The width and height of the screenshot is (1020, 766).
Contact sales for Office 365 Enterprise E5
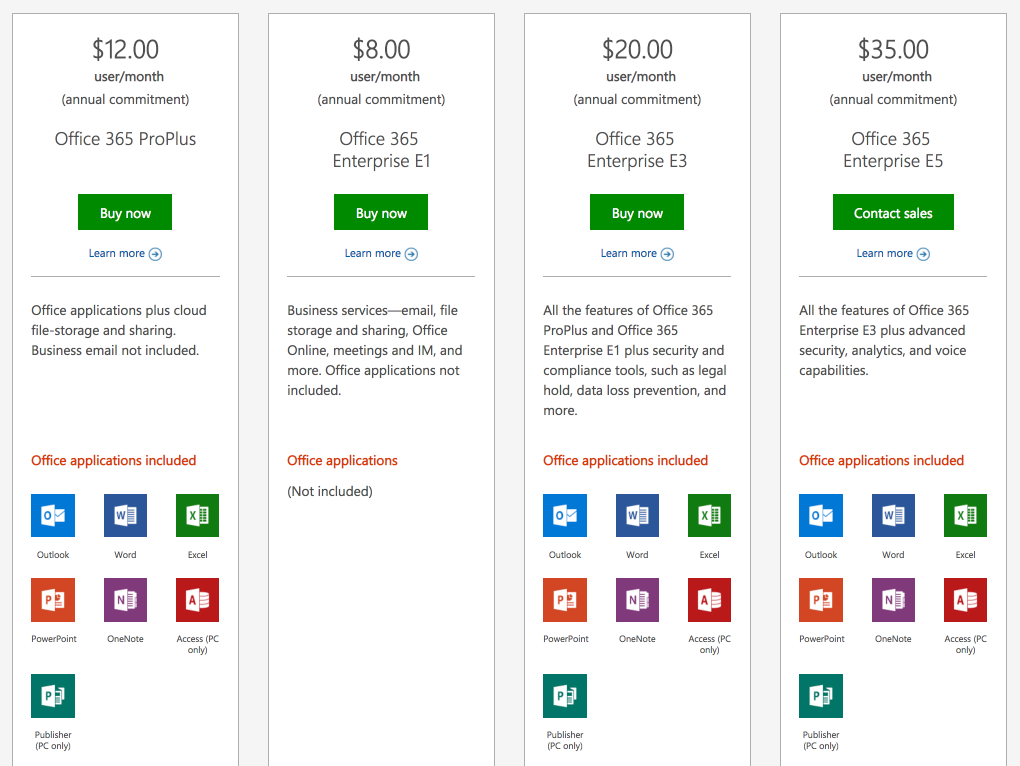coord(893,212)
